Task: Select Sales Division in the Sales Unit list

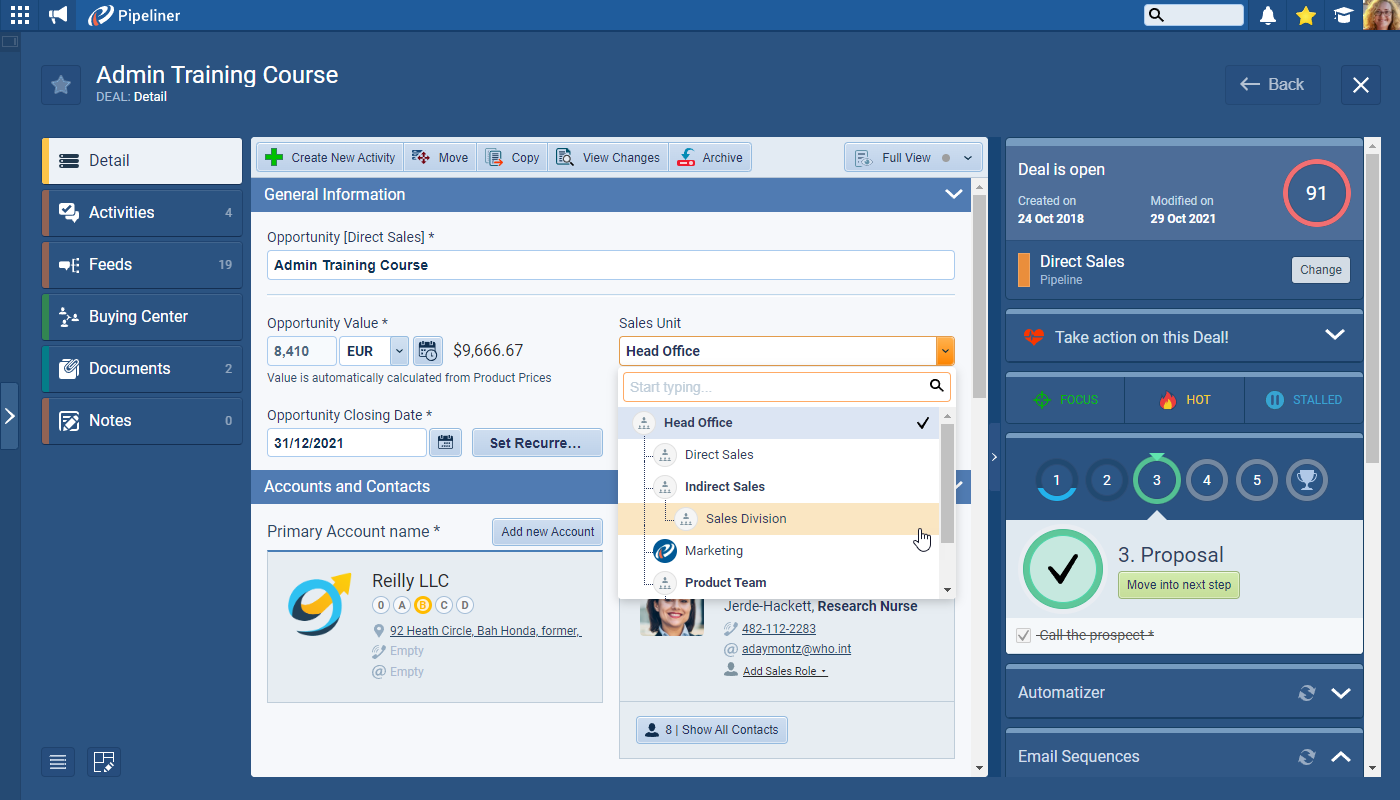Action: click(x=746, y=519)
